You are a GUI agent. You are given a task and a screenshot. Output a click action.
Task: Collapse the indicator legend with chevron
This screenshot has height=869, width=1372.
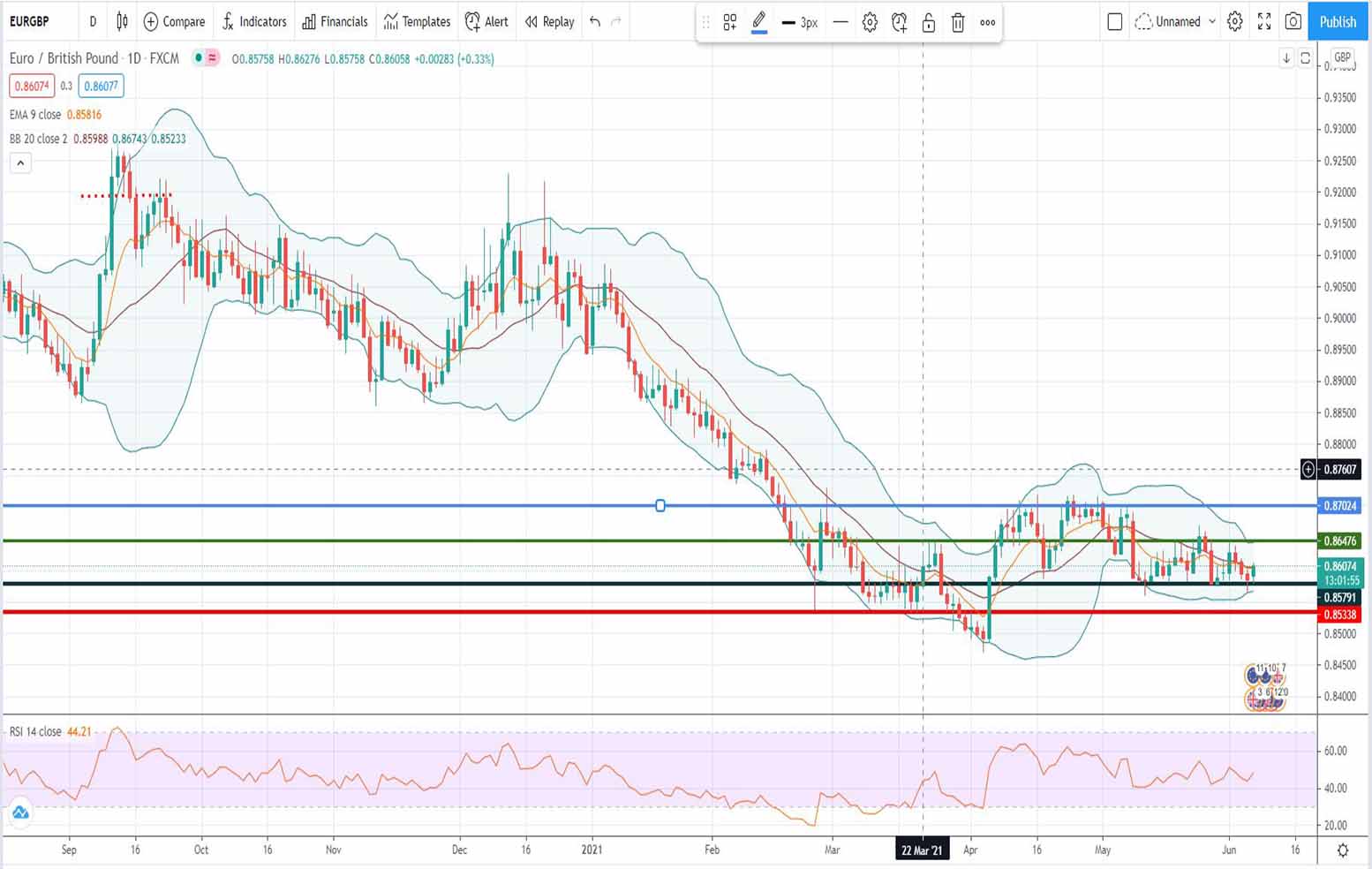coord(20,162)
